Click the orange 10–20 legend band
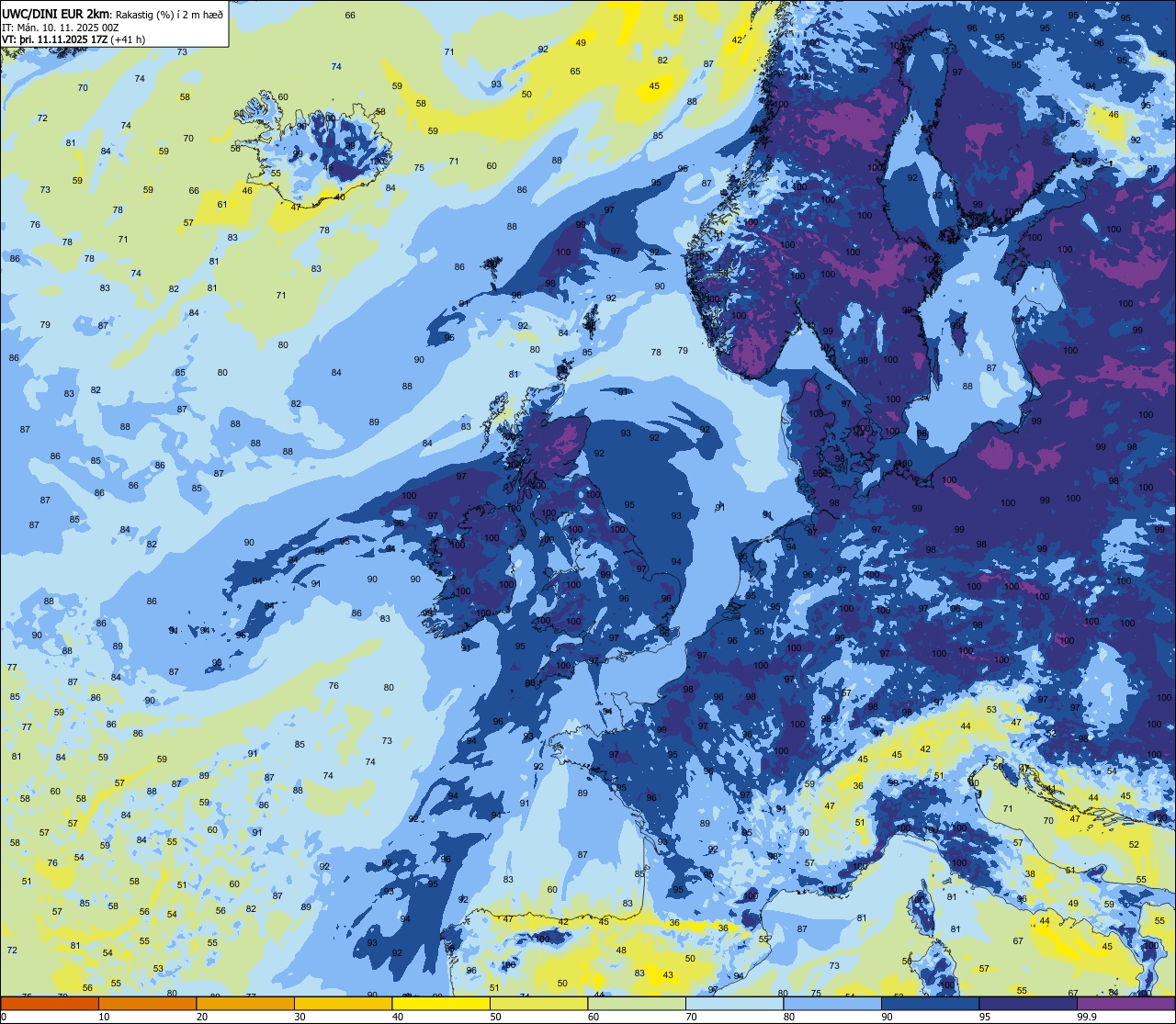This screenshot has height=1024, width=1176. [x=147, y=1004]
